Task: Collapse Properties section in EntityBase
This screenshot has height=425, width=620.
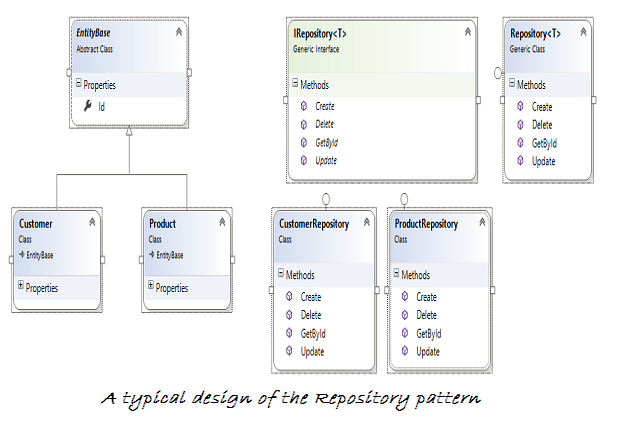Action: point(78,83)
